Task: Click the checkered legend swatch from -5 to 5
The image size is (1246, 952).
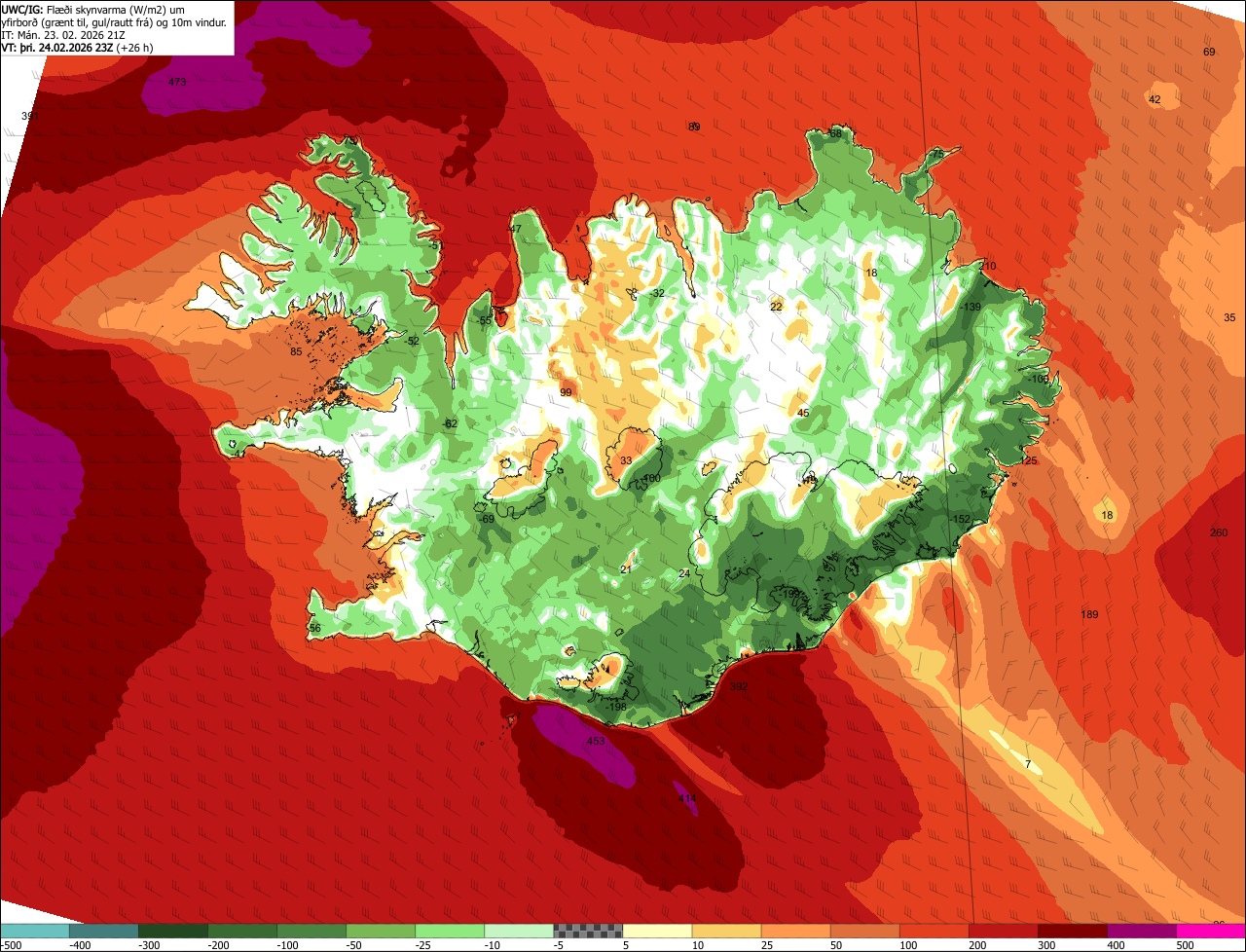Action: point(588,930)
